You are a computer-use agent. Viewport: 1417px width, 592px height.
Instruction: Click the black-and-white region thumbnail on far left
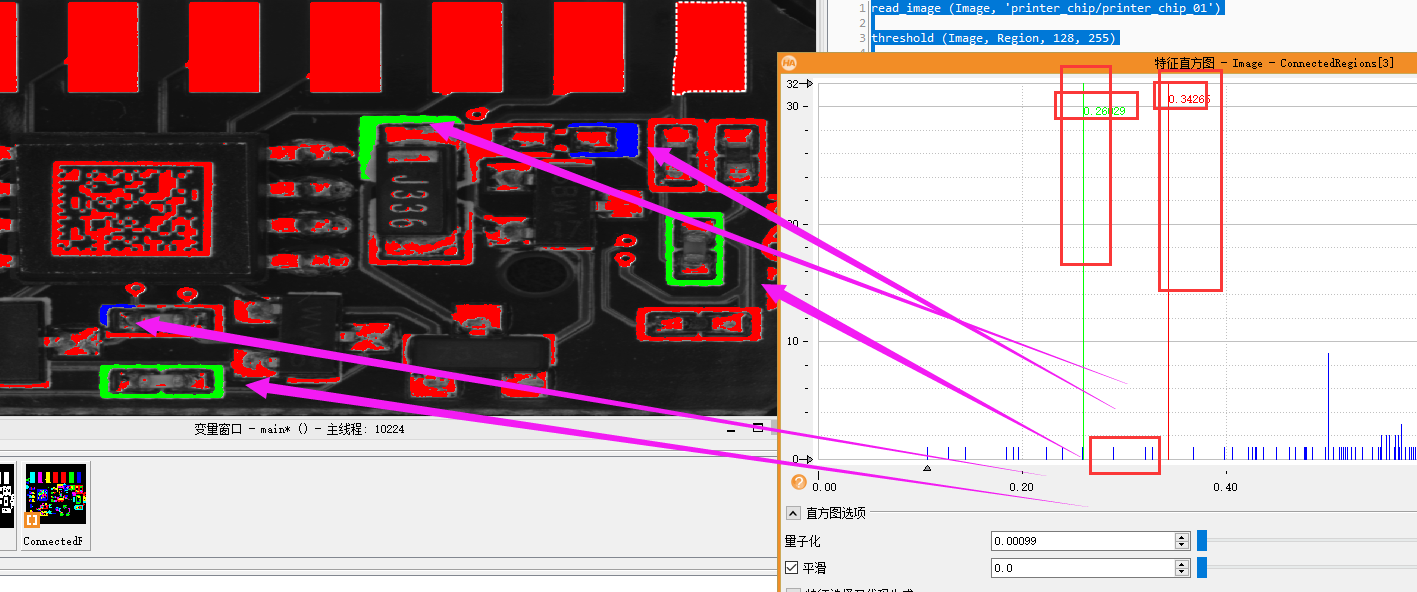pyautogui.click(x=8, y=494)
